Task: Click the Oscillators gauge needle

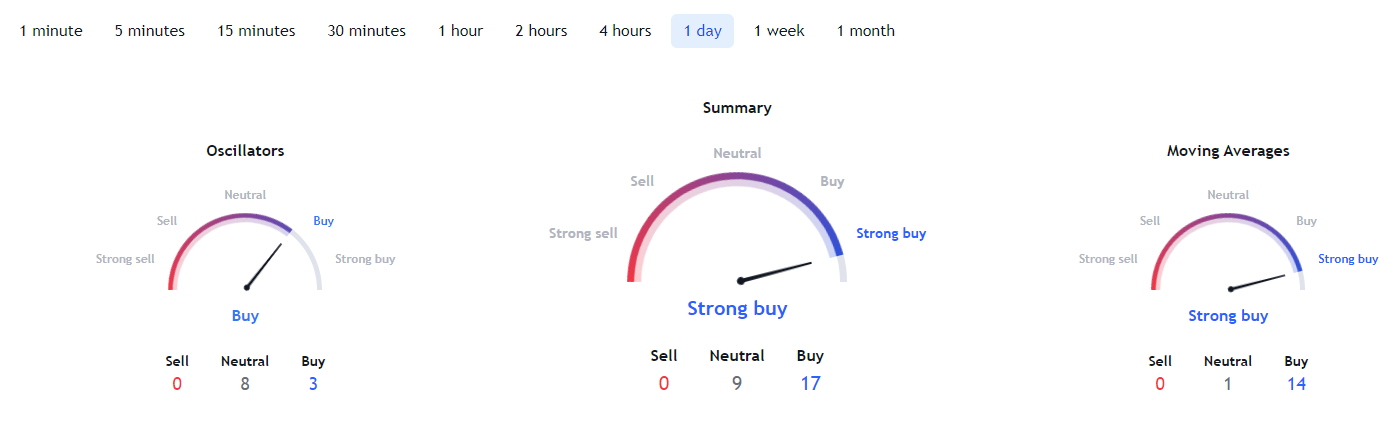Action: point(264,265)
